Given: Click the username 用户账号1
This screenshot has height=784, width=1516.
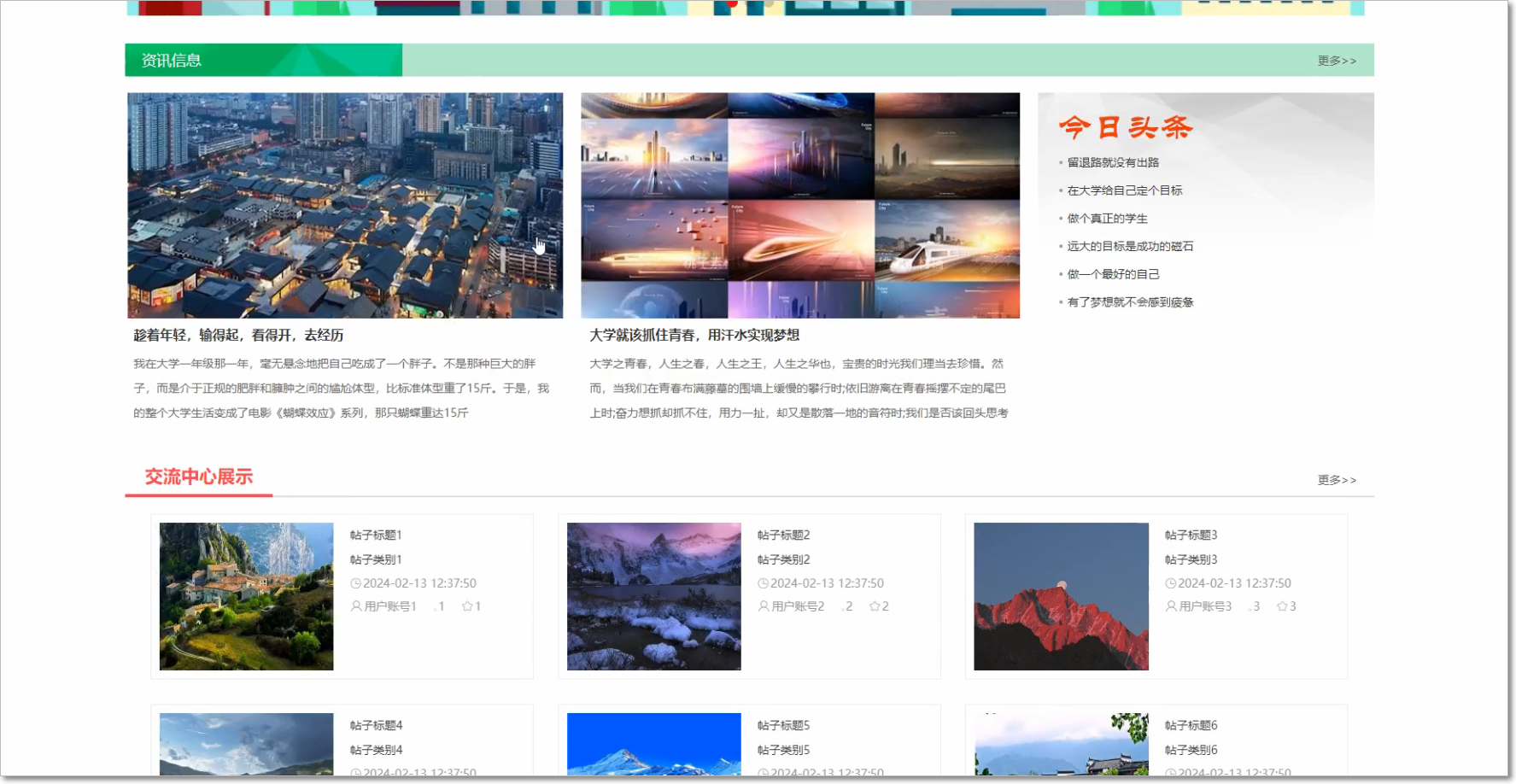Looking at the screenshot, I should point(390,606).
